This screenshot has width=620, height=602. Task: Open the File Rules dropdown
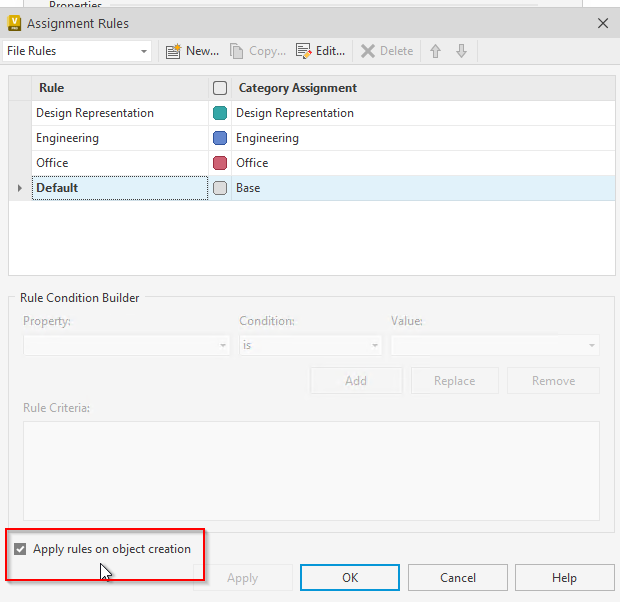[77, 51]
